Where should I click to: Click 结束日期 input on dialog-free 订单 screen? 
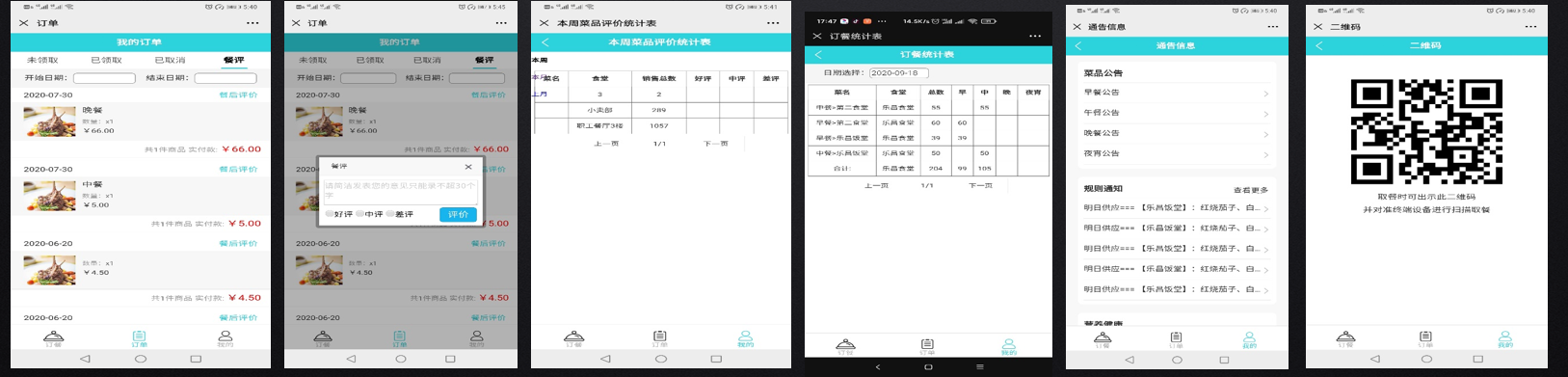(x=226, y=78)
